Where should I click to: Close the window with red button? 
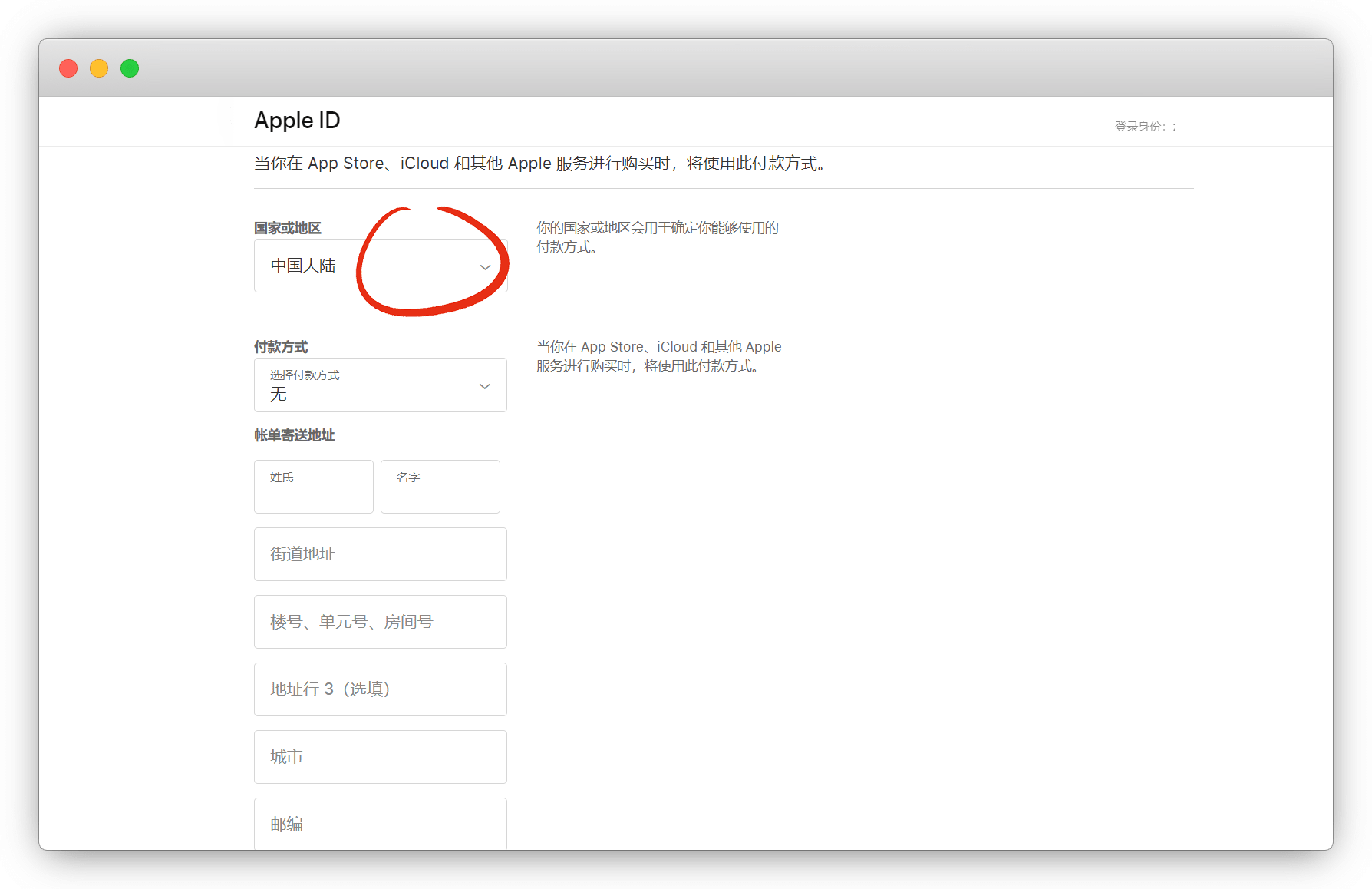click(68, 68)
